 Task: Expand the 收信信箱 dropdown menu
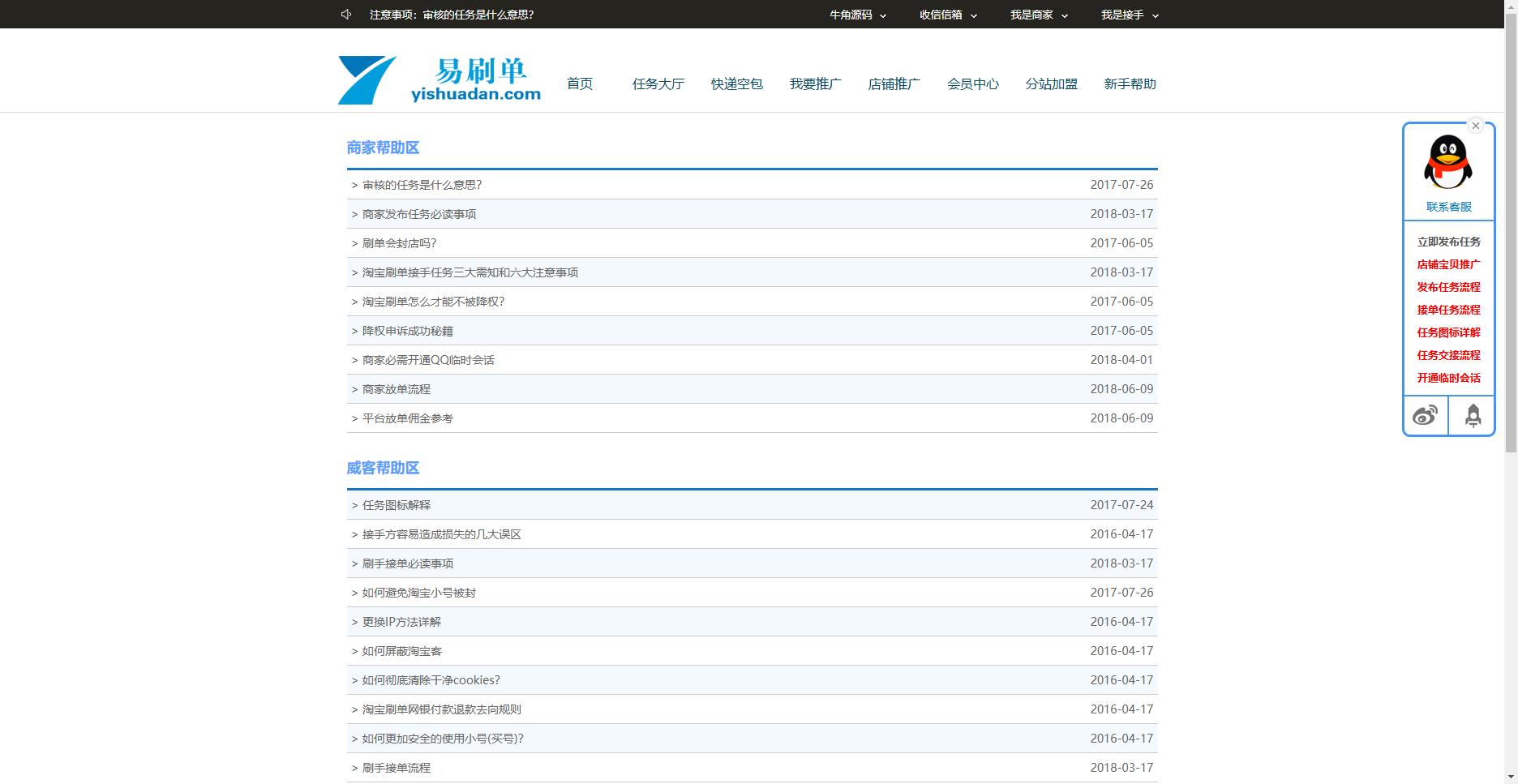coord(947,15)
